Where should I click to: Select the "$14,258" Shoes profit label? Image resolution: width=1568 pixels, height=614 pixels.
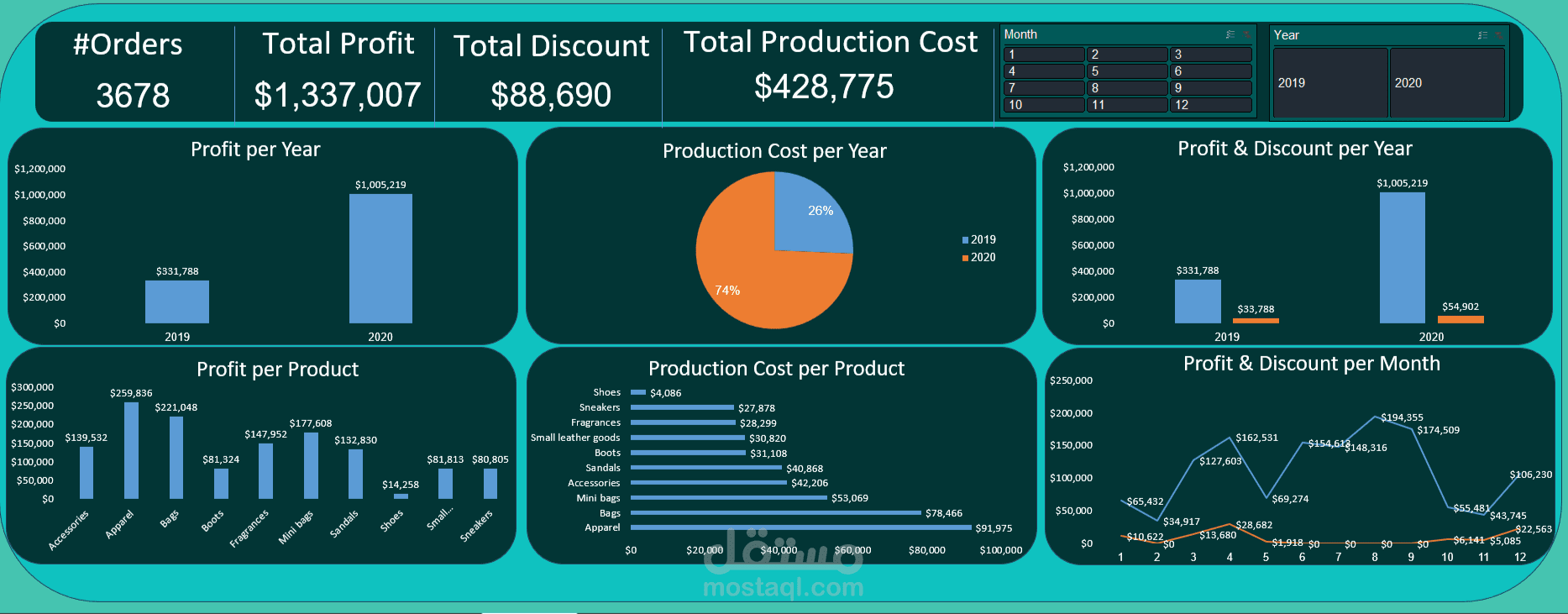coord(401,485)
